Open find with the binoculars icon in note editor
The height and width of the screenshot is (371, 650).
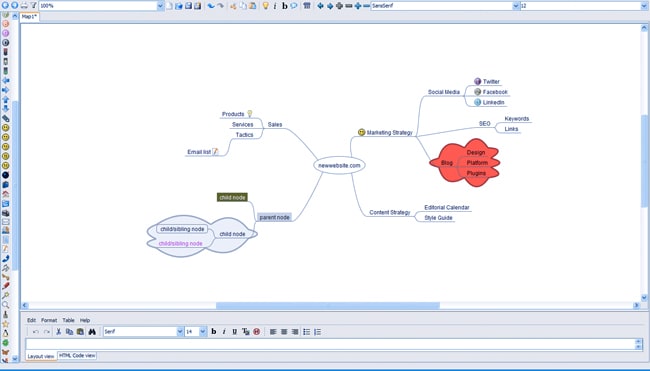tap(92, 332)
